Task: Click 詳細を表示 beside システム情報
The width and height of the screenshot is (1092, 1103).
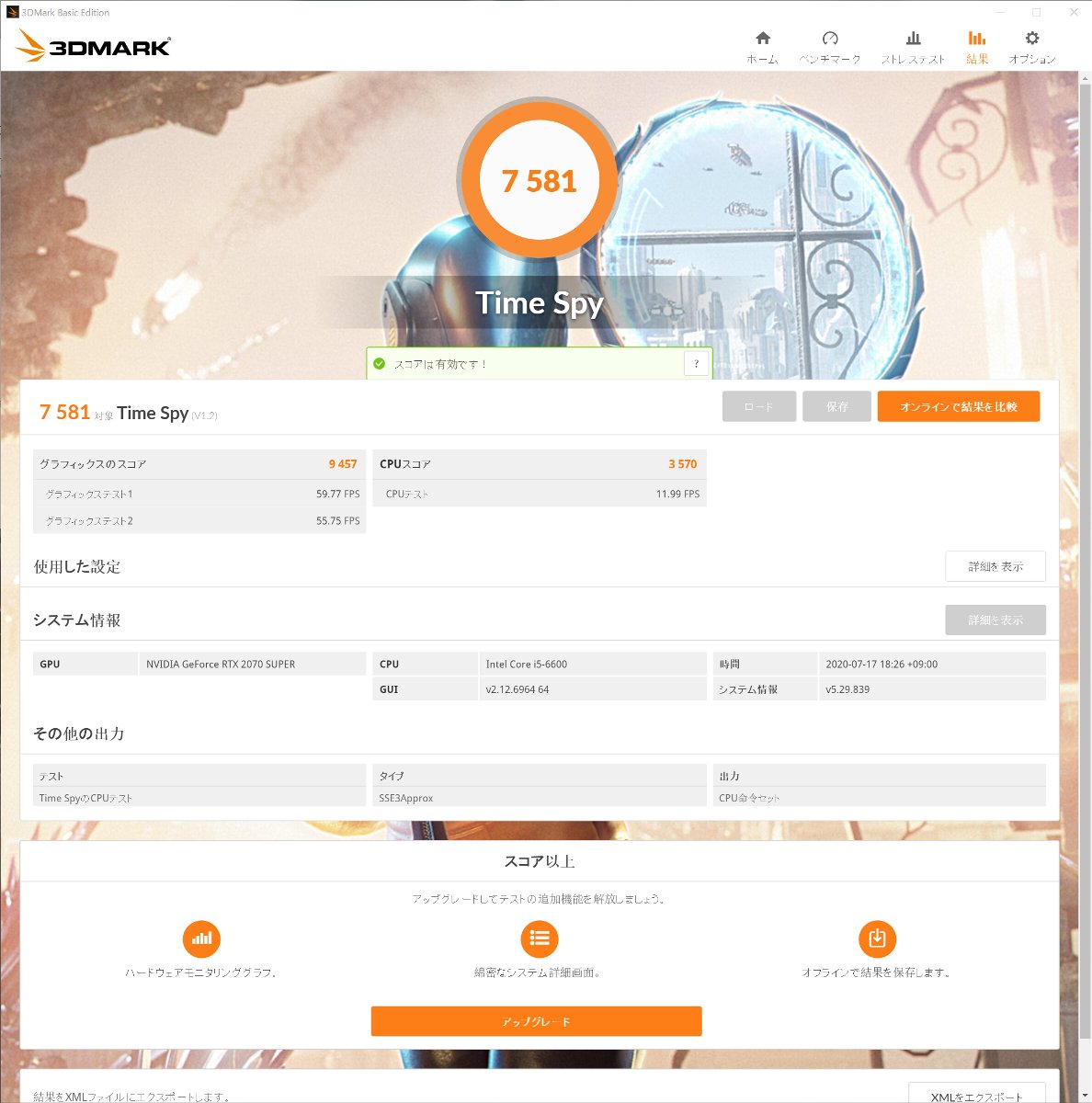Action: click(995, 620)
